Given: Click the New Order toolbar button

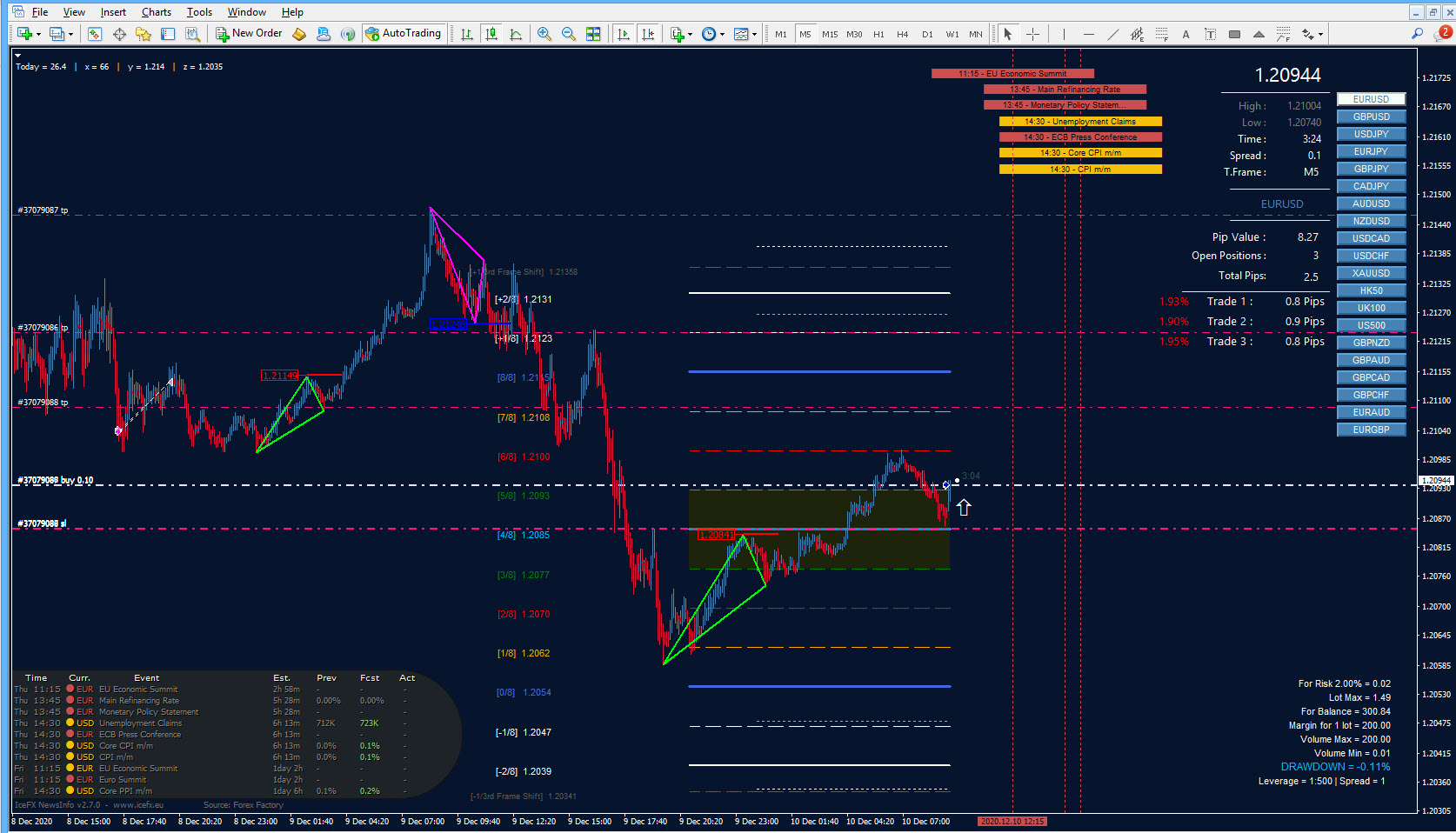Looking at the screenshot, I should point(250,34).
